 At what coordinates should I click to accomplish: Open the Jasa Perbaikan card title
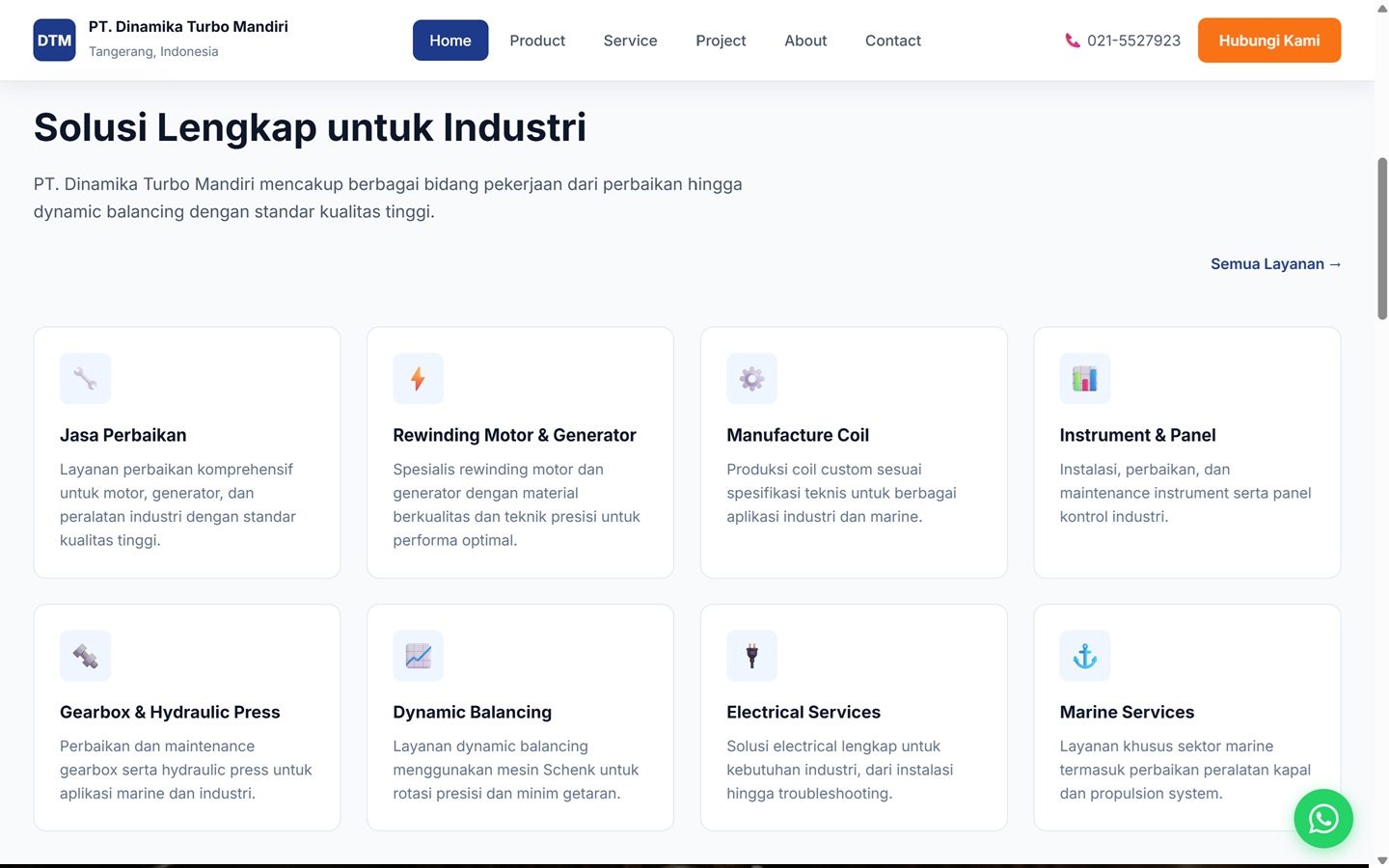pos(123,435)
